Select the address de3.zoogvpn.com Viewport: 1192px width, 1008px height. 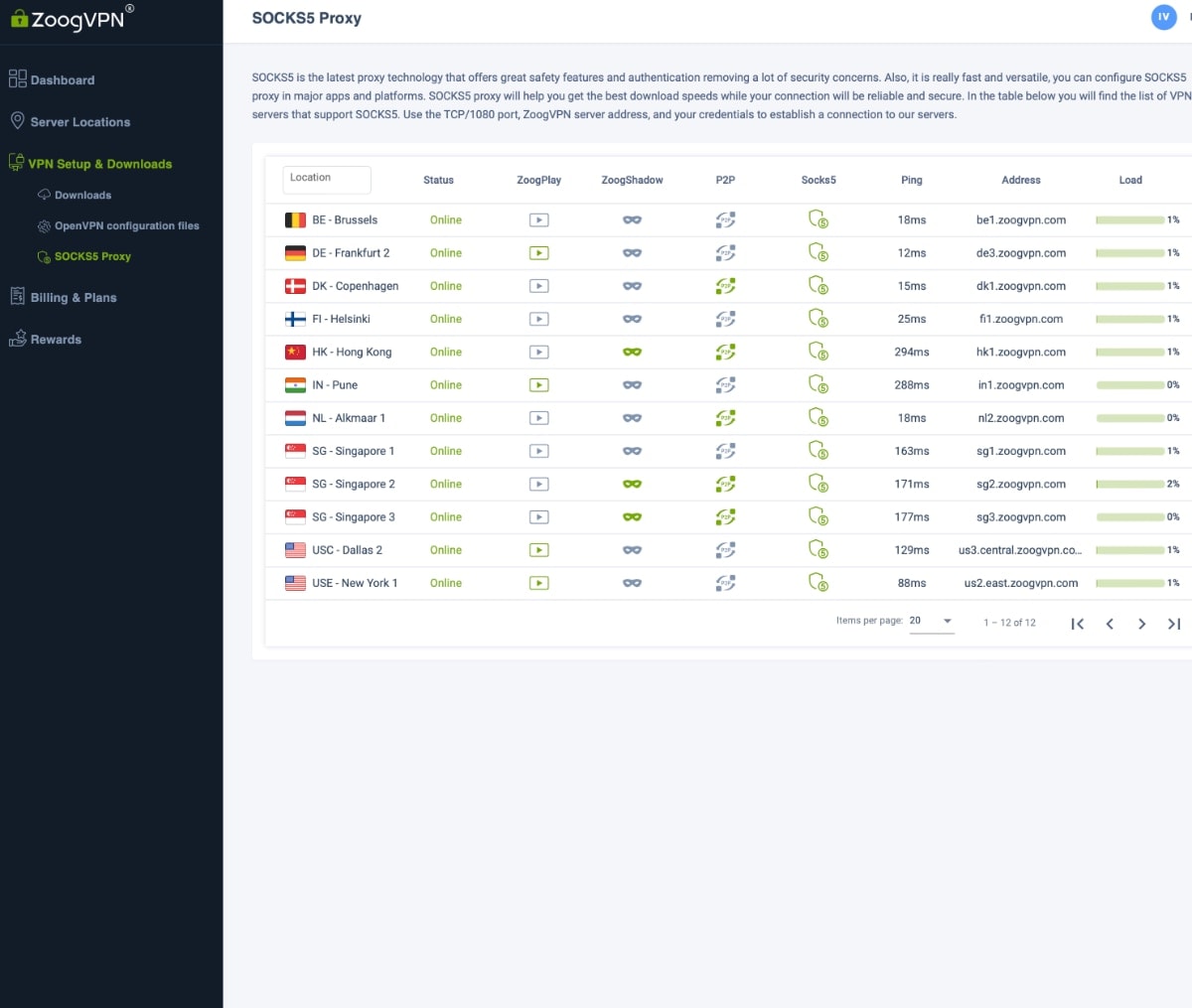1021,253
